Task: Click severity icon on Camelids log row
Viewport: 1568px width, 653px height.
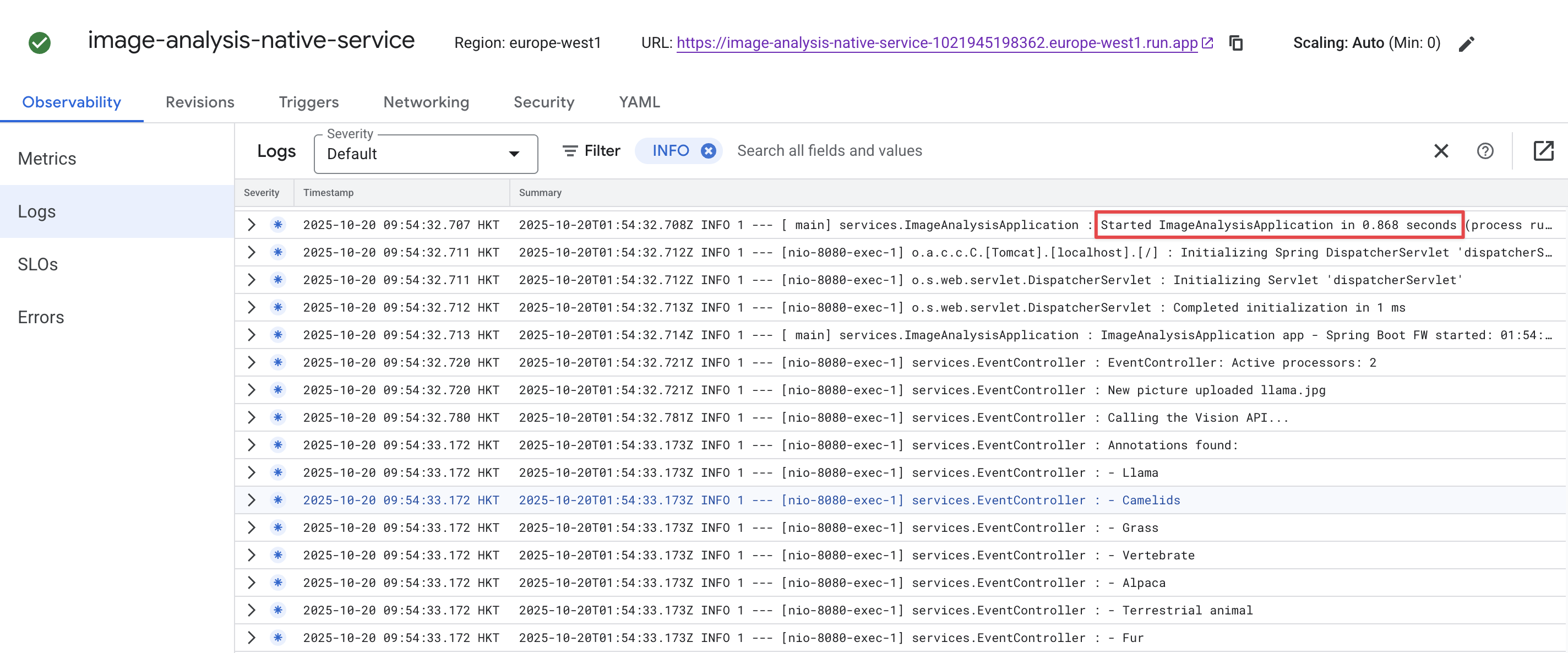Action: [277, 499]
